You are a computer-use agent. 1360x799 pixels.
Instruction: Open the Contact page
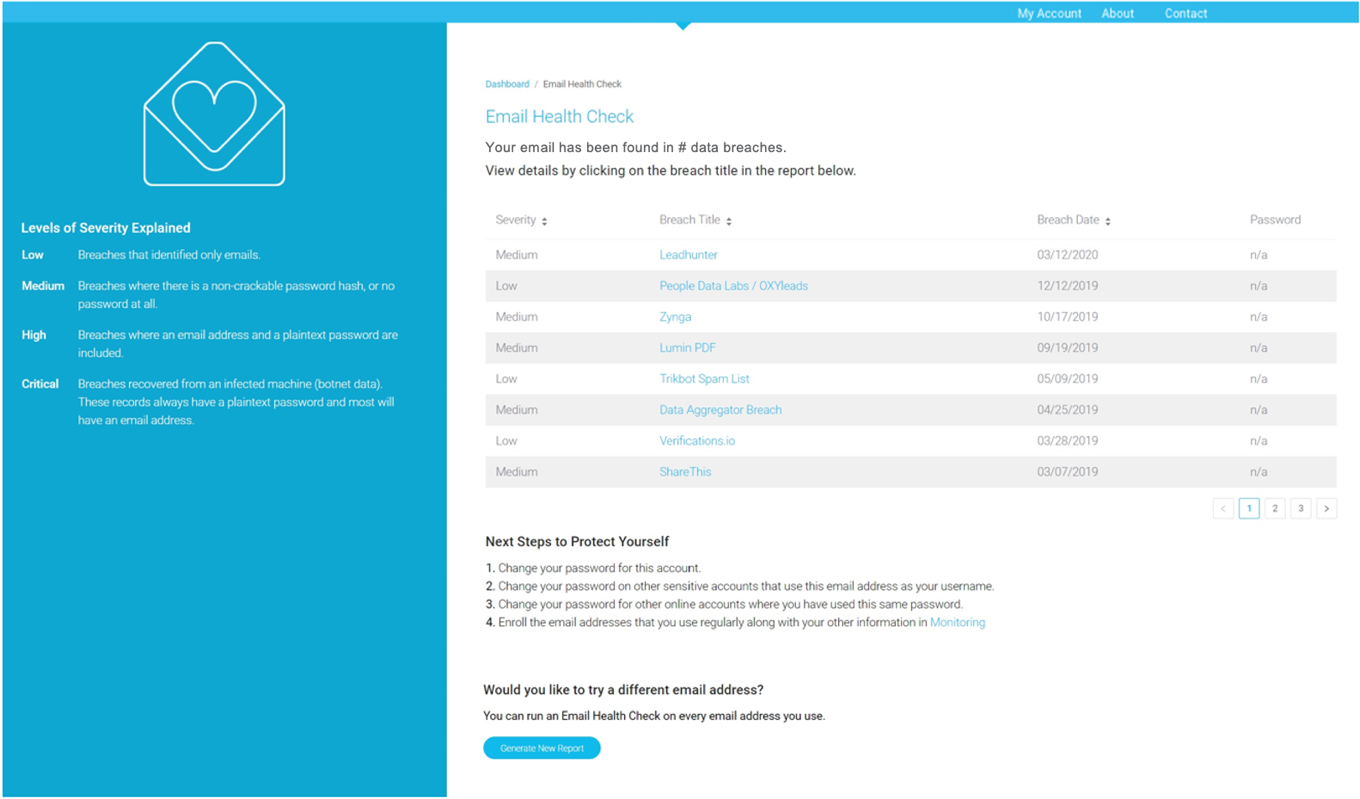click(x=1186, y=13)
